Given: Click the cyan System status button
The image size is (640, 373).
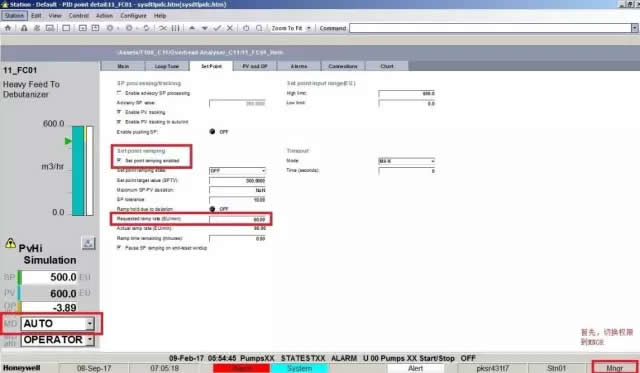Looking at the screenshot, I should coord(299,369).
